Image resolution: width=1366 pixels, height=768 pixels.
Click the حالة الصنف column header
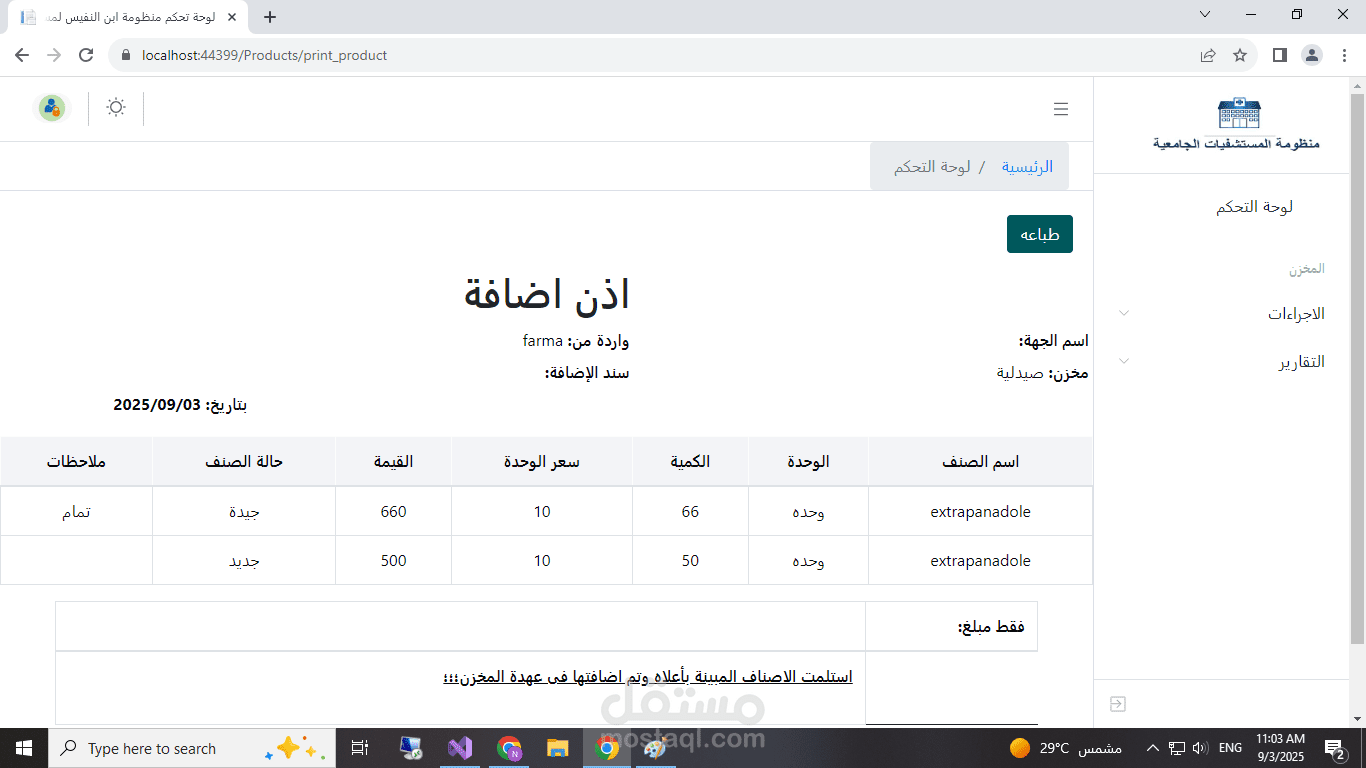244,461
